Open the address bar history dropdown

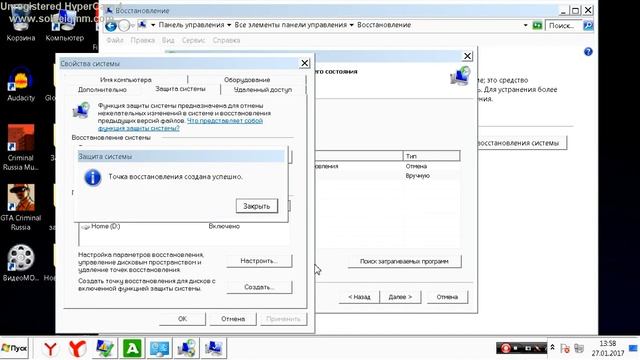coord(525,25)
